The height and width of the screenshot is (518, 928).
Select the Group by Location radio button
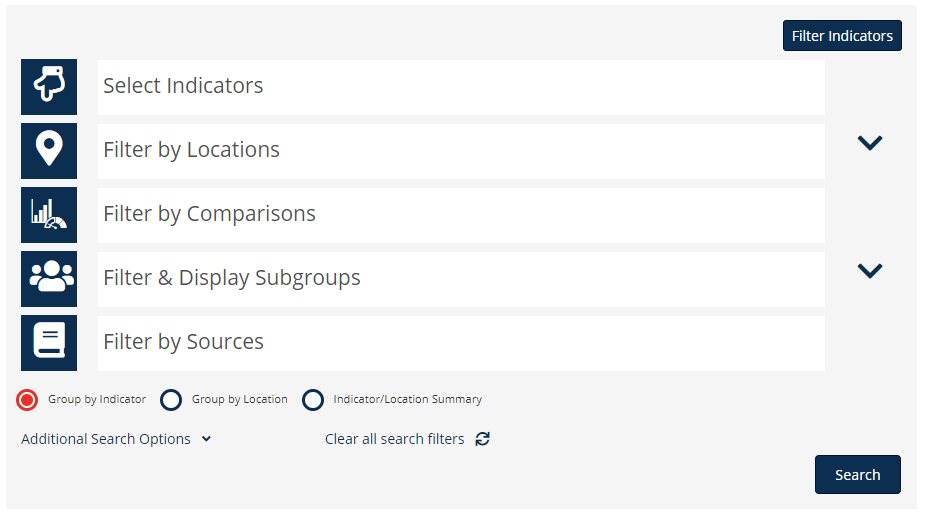tap(171, 400)
